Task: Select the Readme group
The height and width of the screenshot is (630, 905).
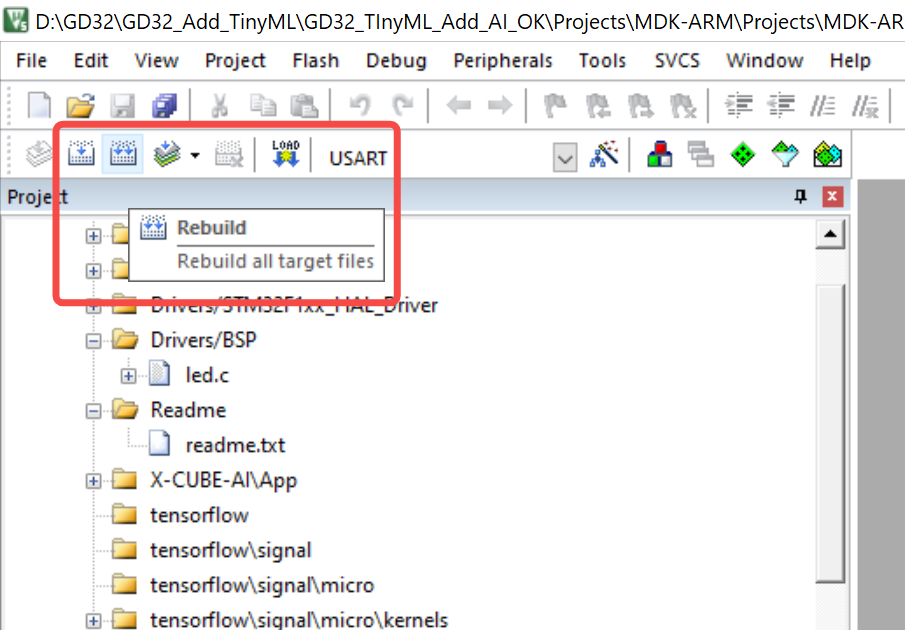Action: 188,410
